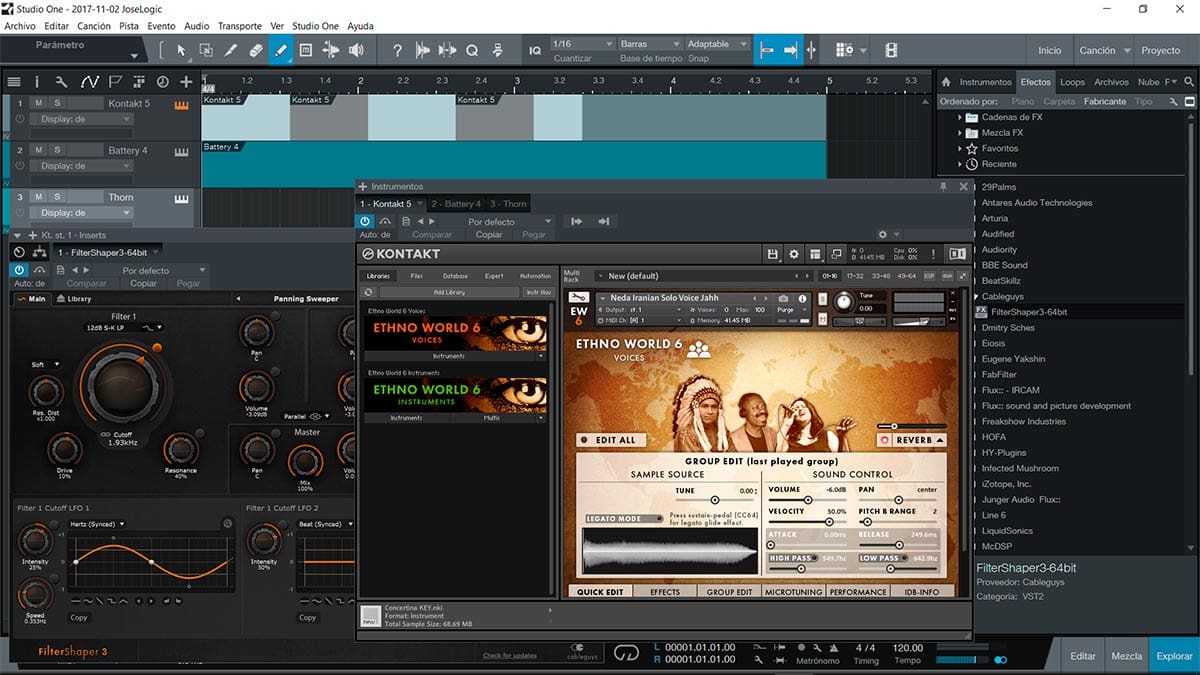Open instrument editor for Kontakt 5 track
This screenshot has height=675, width=1200.
coord(181,104)
